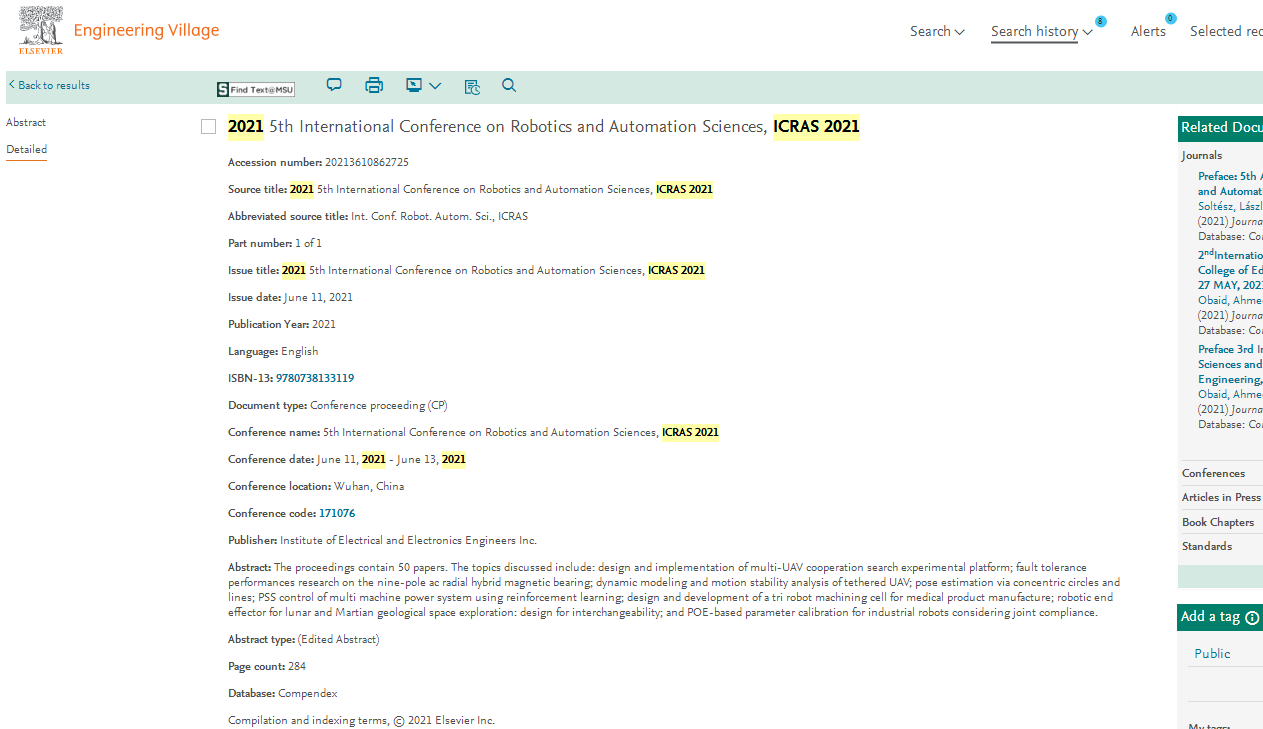Click the conference date 'June 11, 2021 - June 13, 2021'
This screenshot has width=1263, height=729.
391,459
